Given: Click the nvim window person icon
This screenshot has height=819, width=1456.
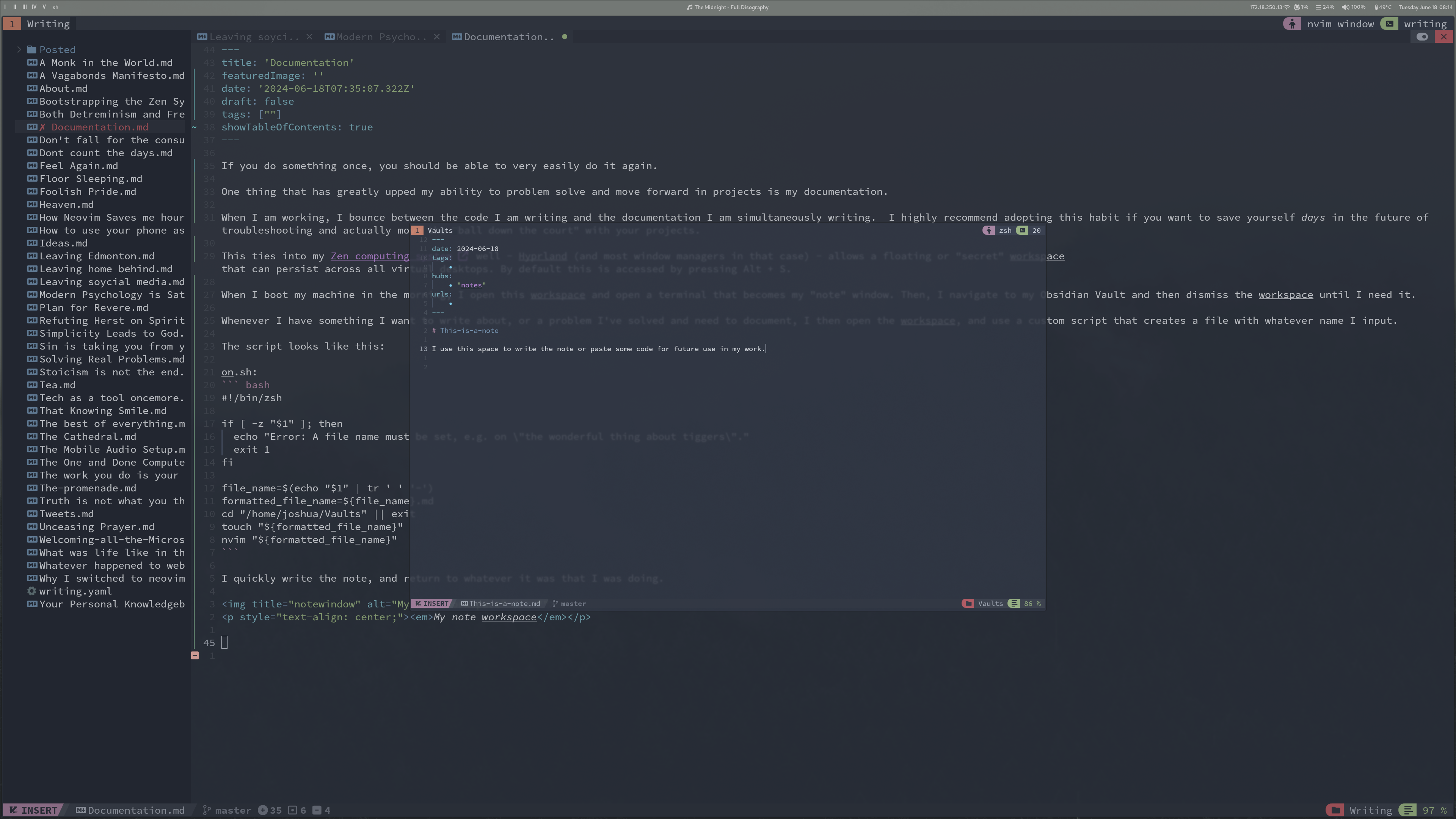Looking at the screenshot, I should [1292, 24].
